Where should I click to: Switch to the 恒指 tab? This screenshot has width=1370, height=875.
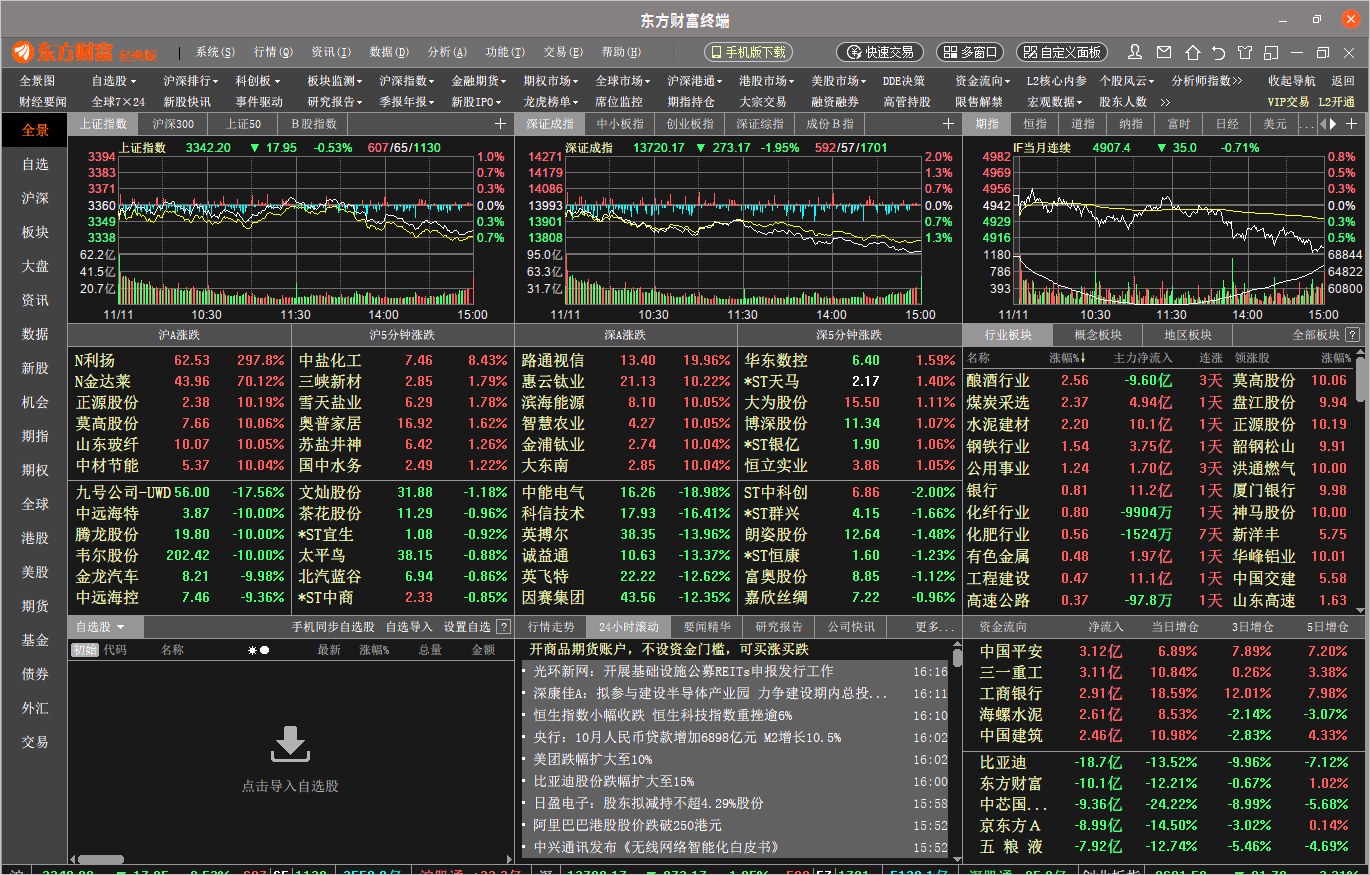tap(1035, 124)
